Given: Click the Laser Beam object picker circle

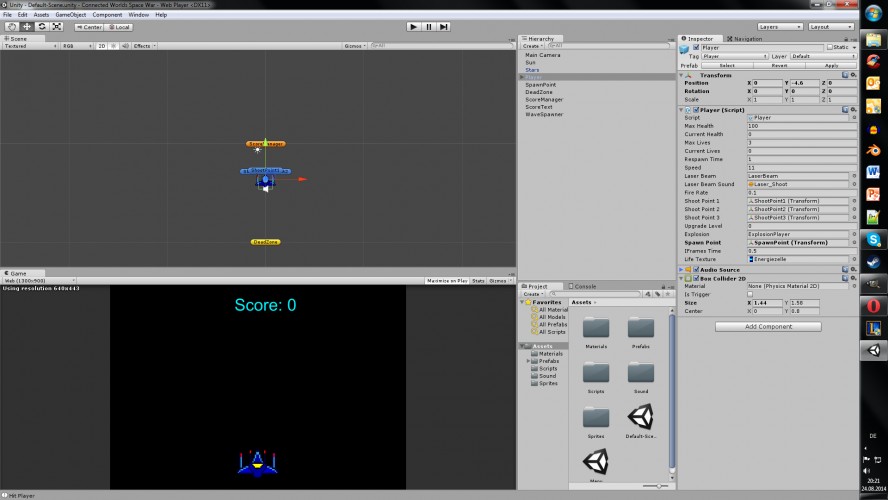Looking at the screenshot, I should 854,176.
